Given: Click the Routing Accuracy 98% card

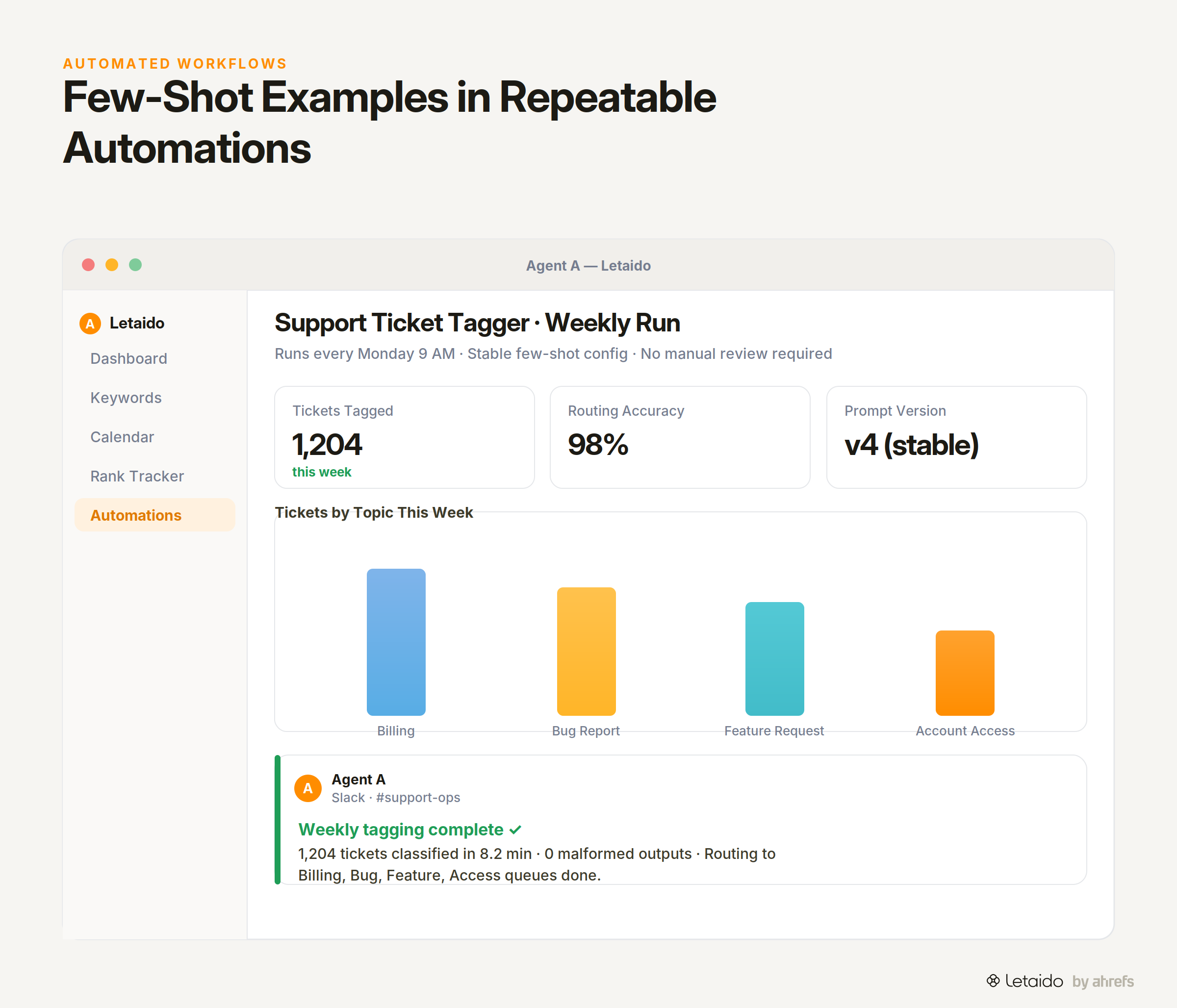Looking at the screenshot, I should (680, 437).
